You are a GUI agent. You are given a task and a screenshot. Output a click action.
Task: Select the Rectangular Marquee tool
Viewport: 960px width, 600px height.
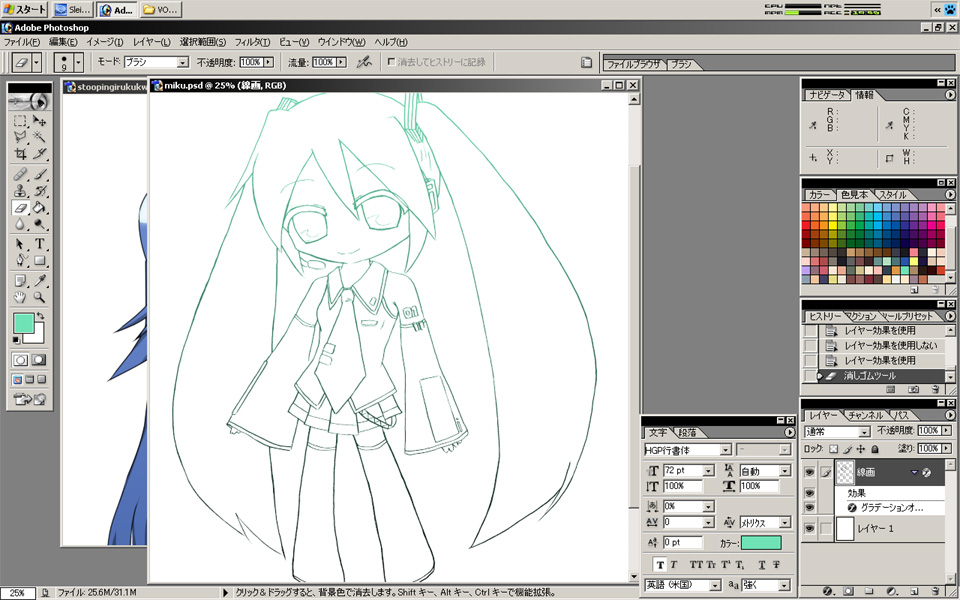click(20, 121)
